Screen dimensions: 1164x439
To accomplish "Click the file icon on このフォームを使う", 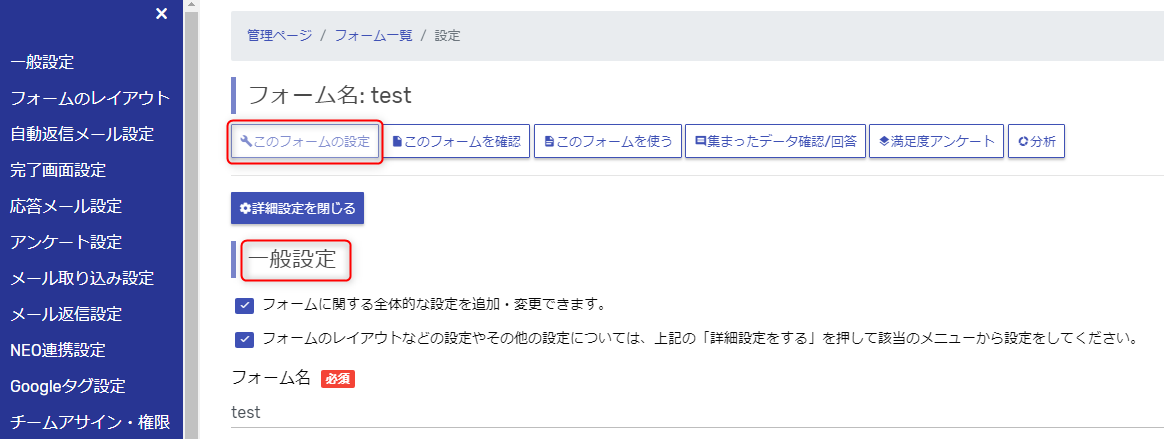I will click(x=549, y=141).
